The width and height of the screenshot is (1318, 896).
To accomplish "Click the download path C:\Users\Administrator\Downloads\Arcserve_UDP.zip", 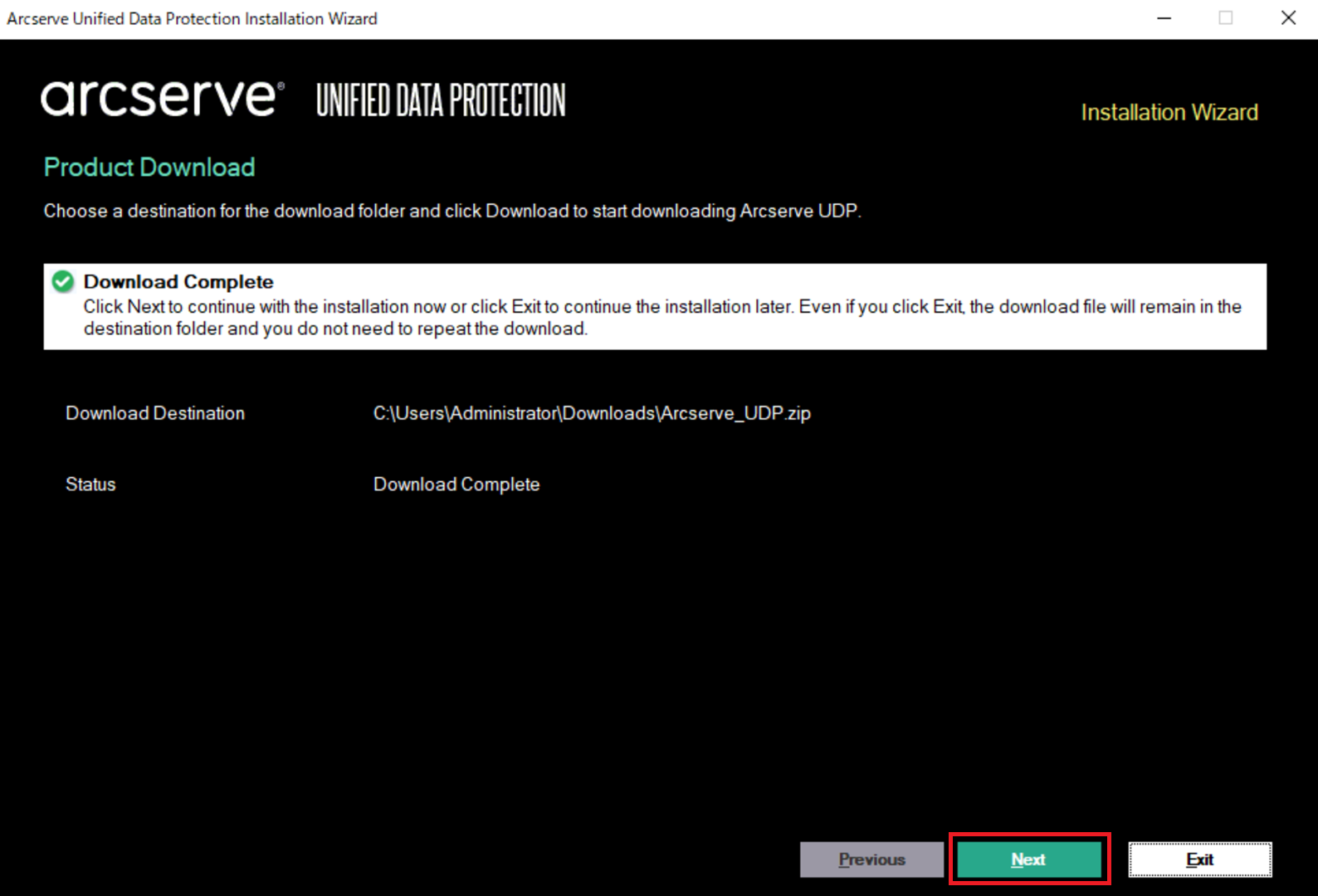I will pos(592,413).
